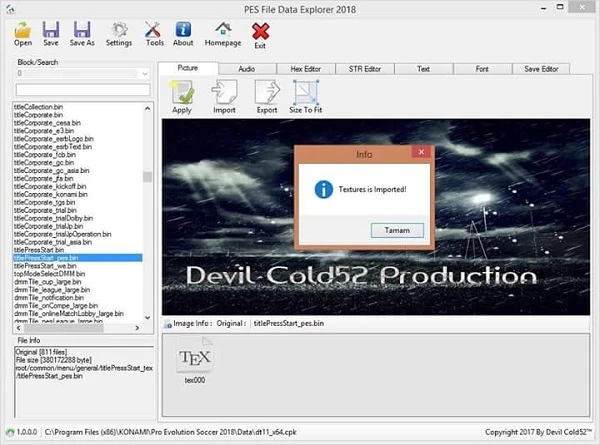The width and height of the screenshot is (600, 445).
Task: Click the File size line in File Info
Action: 53,360
